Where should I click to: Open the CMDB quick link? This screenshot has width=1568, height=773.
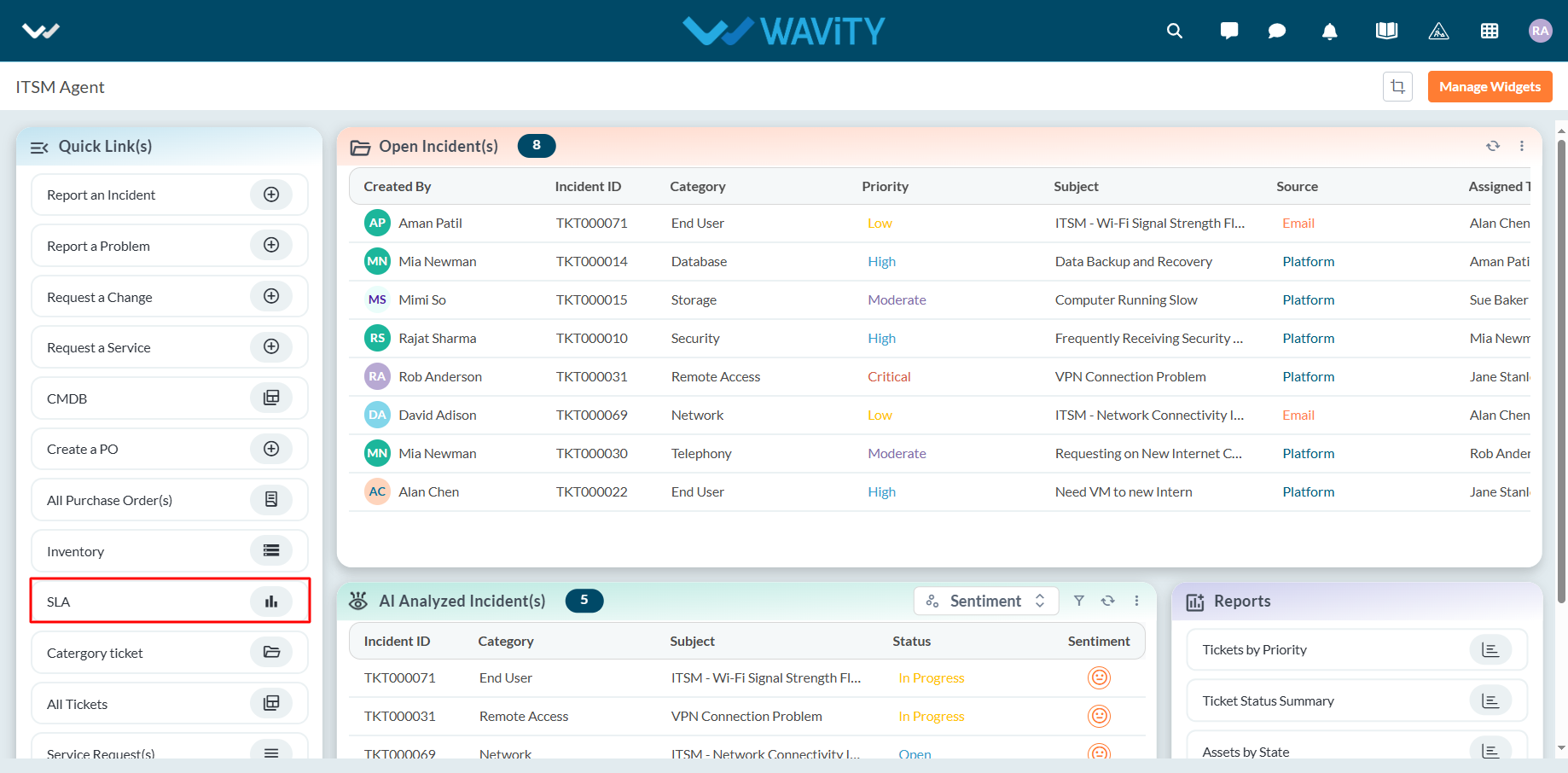(x=170, y=398)
